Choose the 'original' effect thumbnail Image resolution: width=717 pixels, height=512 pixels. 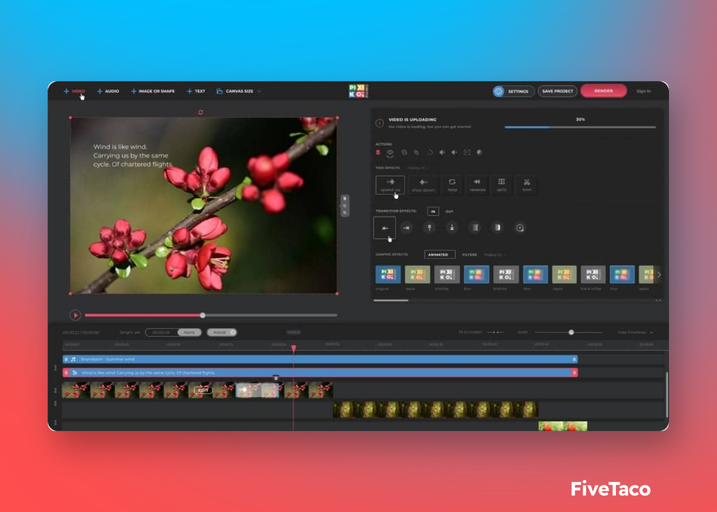[x=388, y=274]
